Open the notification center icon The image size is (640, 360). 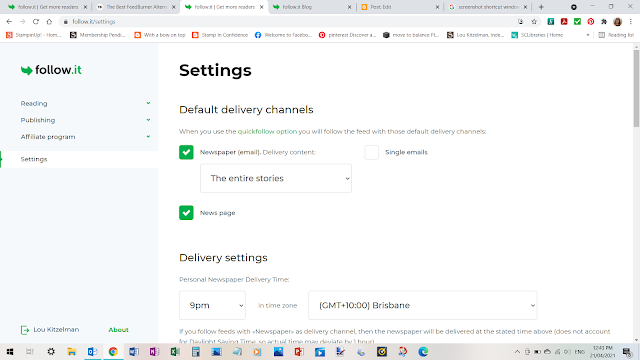[x=627, y=352]
